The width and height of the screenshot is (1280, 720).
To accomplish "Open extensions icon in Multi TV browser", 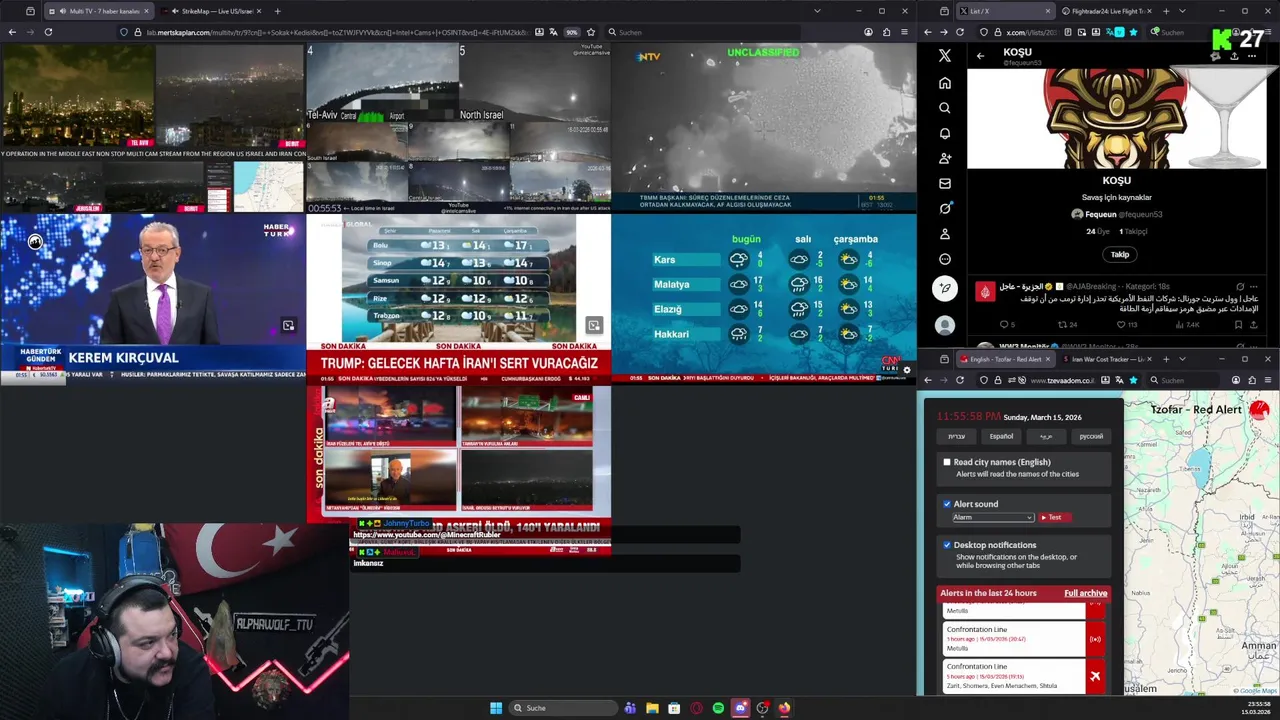I will (886, 32).
